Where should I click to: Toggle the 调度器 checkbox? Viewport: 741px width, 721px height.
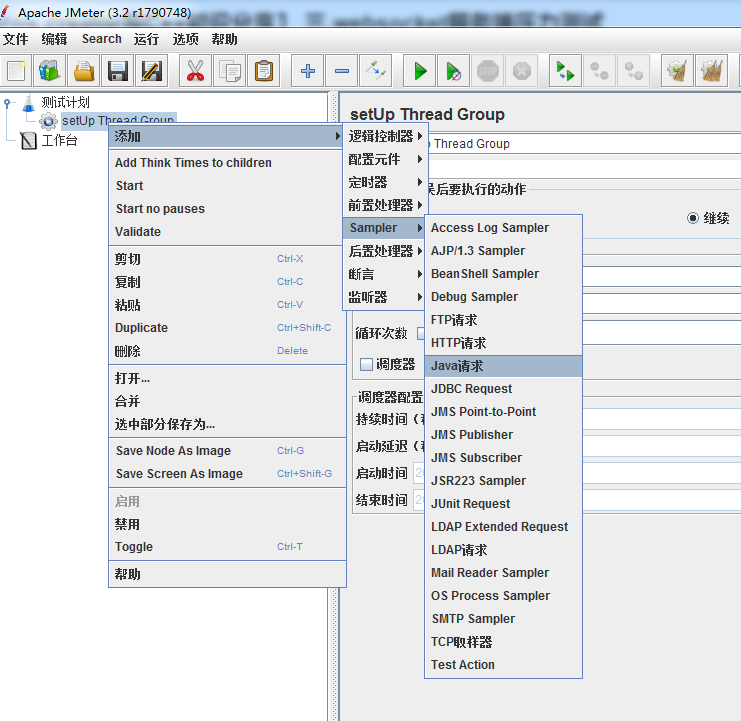(x=366, y=364)
